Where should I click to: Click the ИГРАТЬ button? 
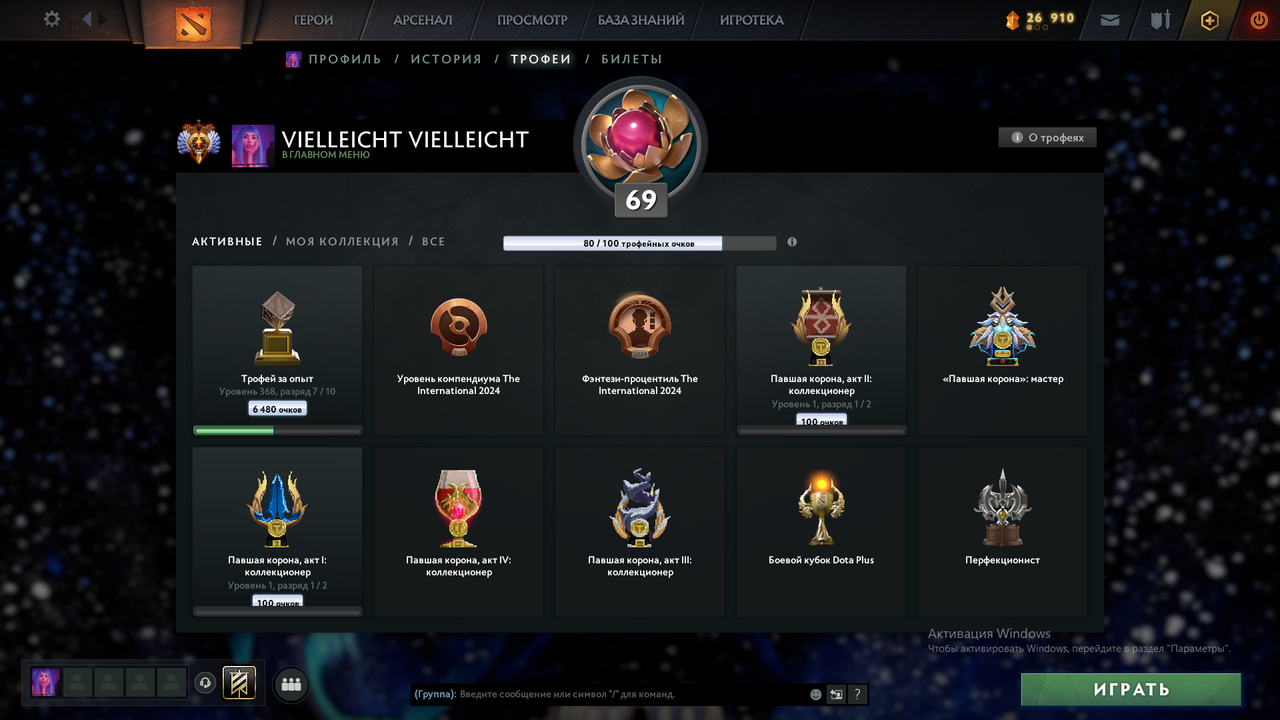[1131, 689]
